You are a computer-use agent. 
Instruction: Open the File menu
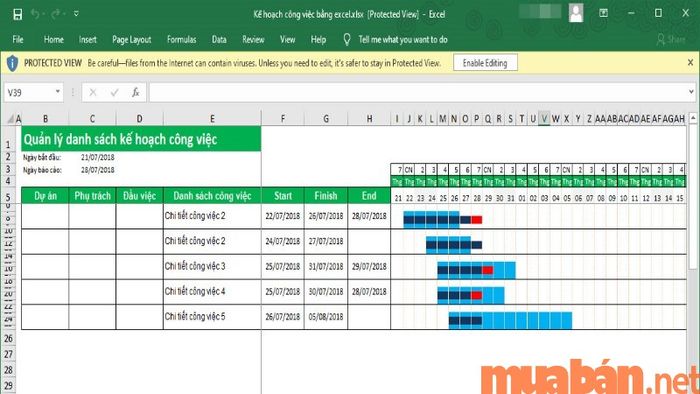(18, 40)
